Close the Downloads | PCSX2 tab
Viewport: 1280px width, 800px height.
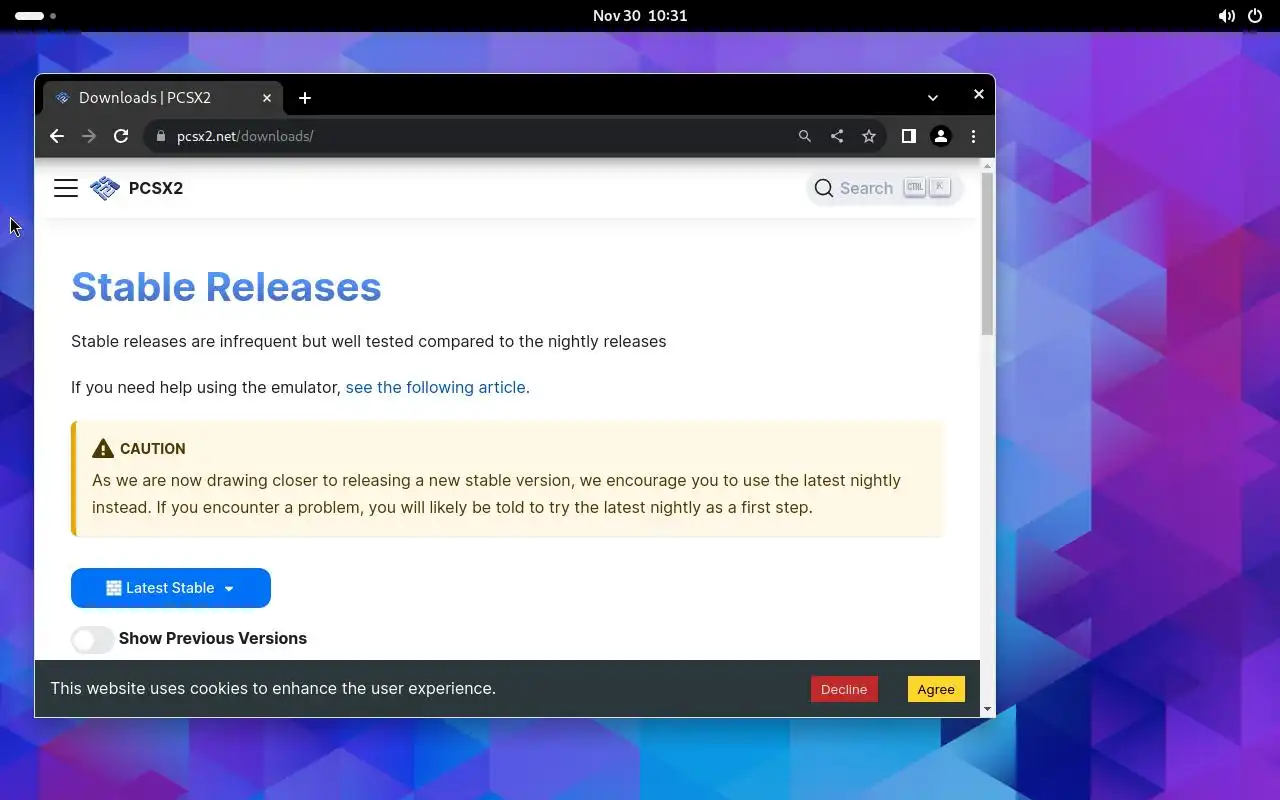pyautogui.click(x=267, y=98)
